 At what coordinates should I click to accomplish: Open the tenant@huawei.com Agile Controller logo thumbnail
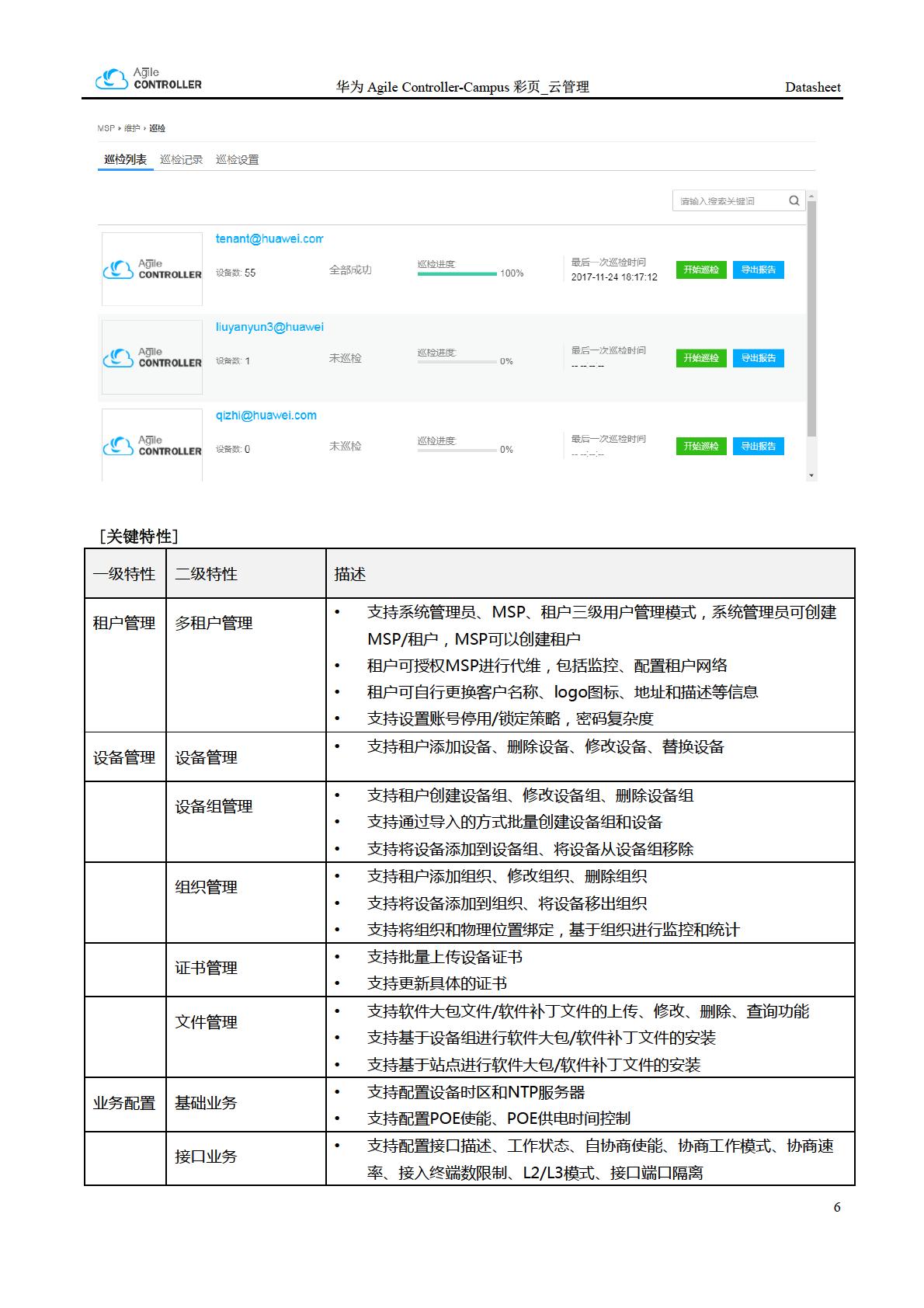pos(152,269)
